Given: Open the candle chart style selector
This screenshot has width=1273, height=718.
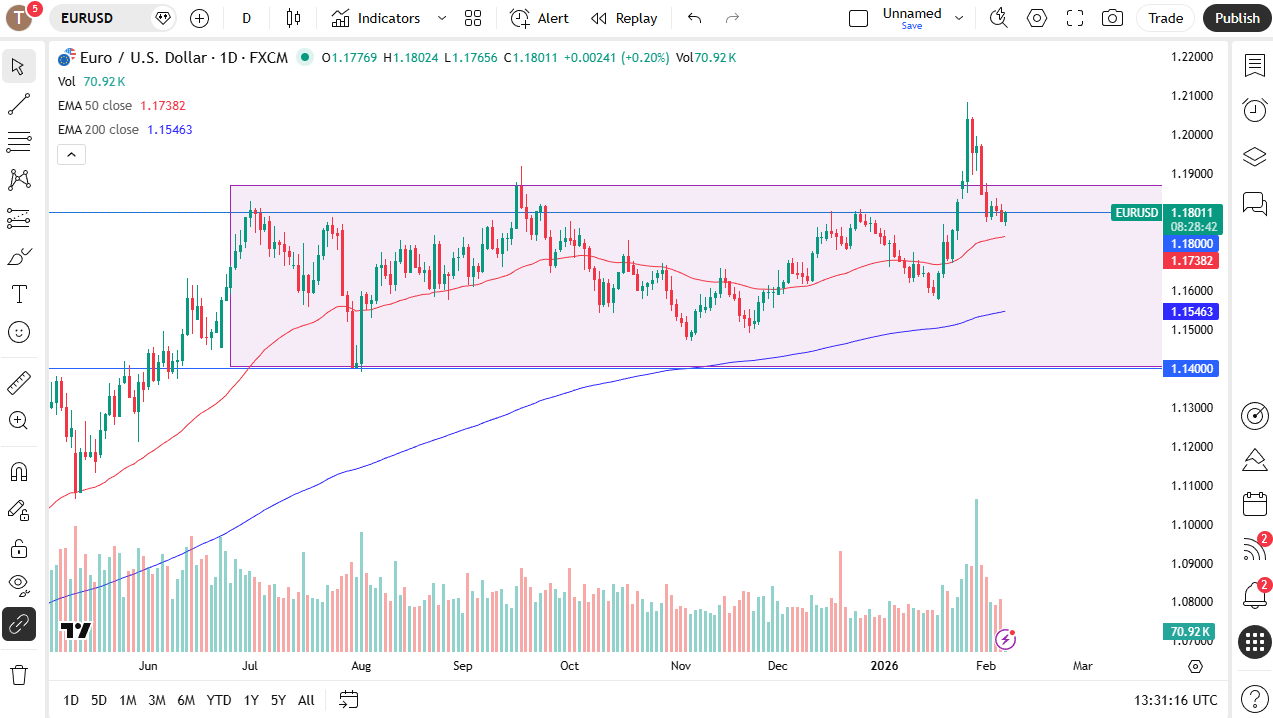Looking at the screenshot, I should [293, 18].
